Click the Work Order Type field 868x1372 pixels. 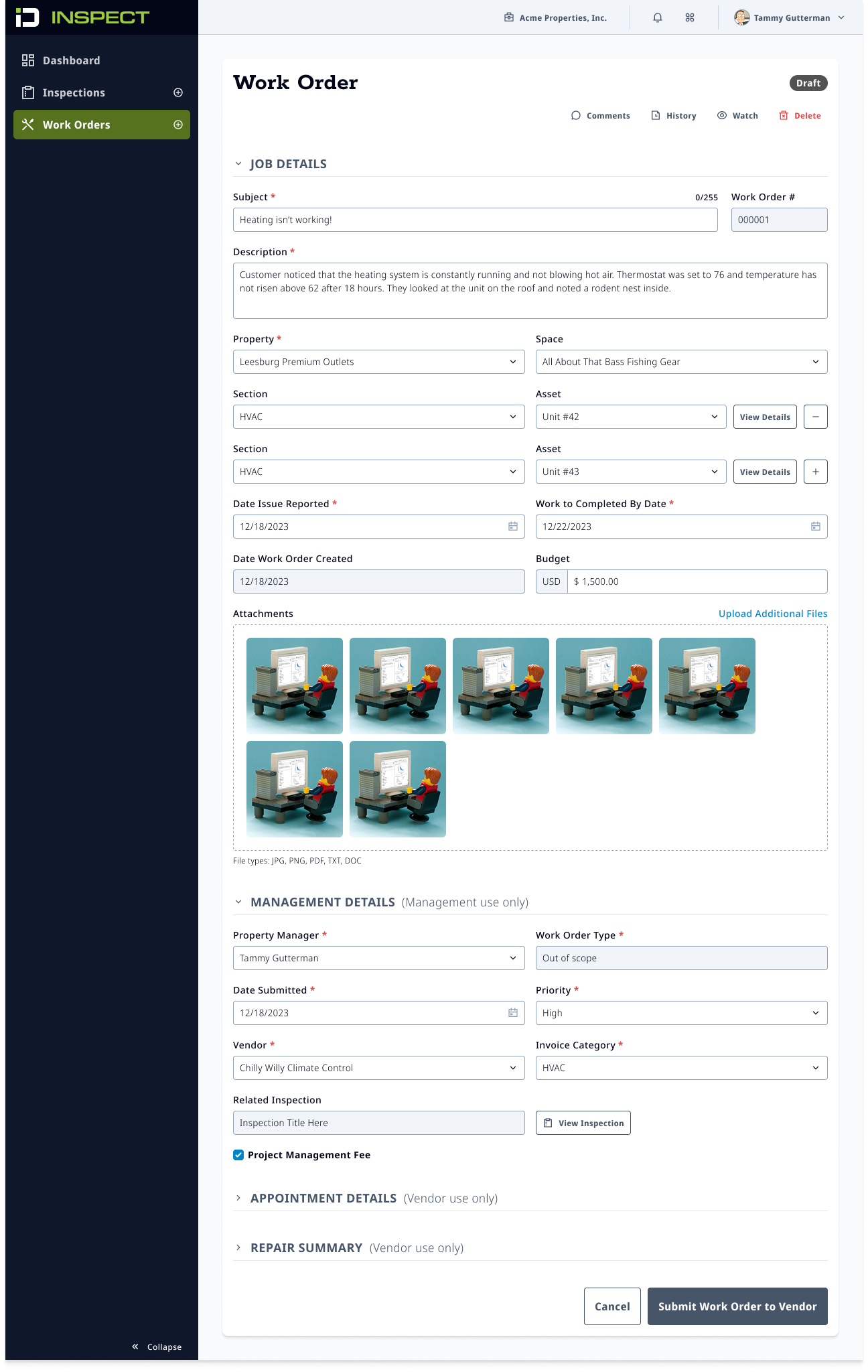682,958
